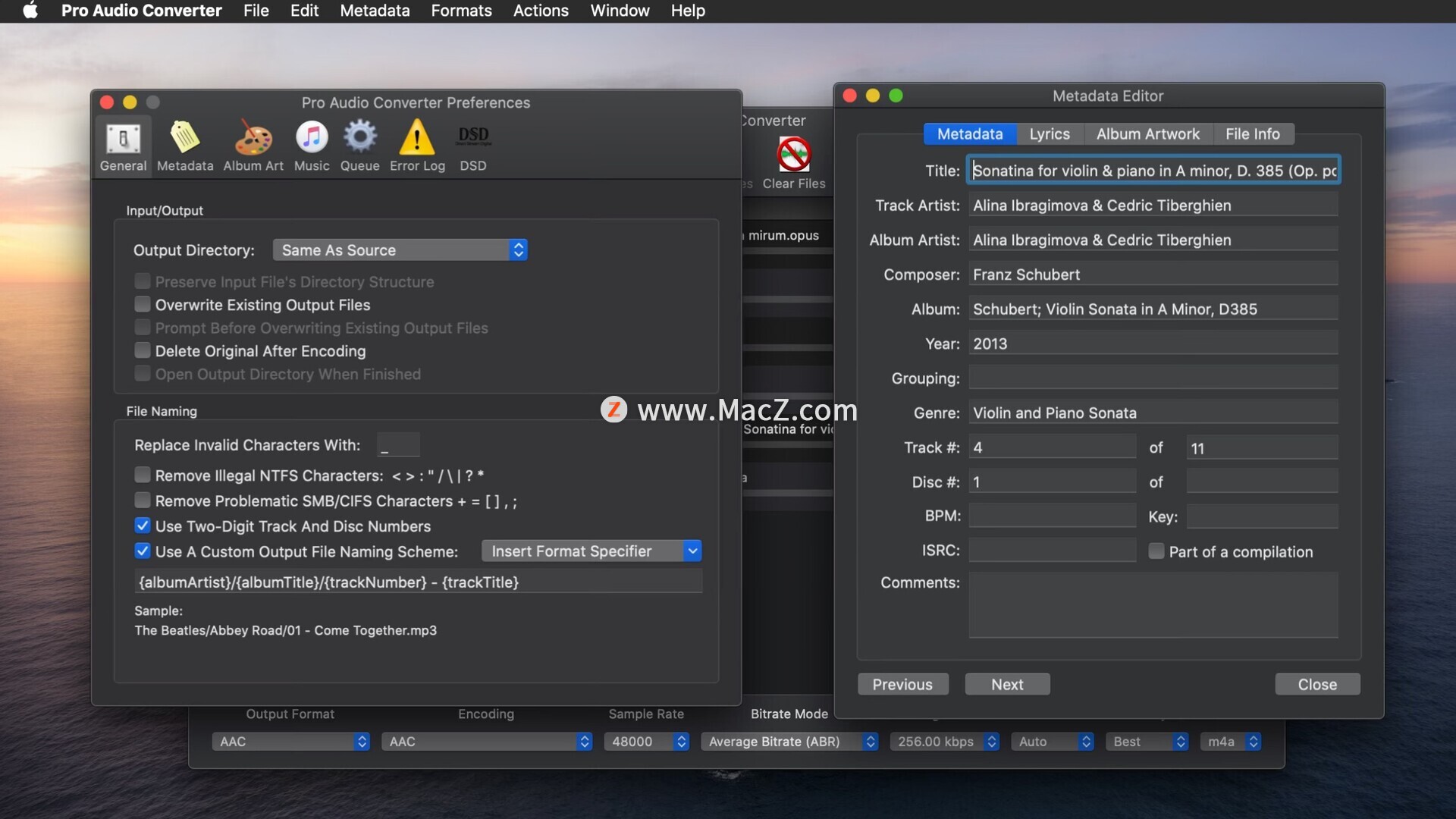
Task: Open the Actions menu
Action: pos(541,11)
